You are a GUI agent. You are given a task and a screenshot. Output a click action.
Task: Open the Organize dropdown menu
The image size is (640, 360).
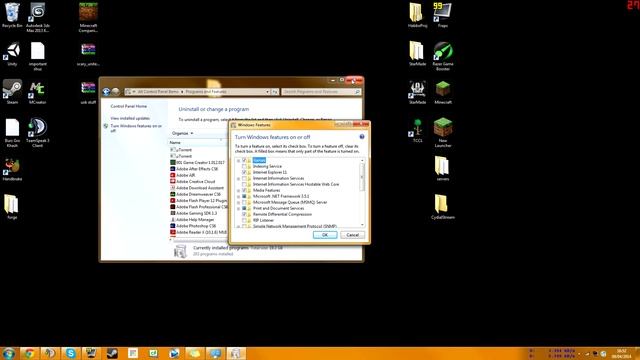(182, 133)
